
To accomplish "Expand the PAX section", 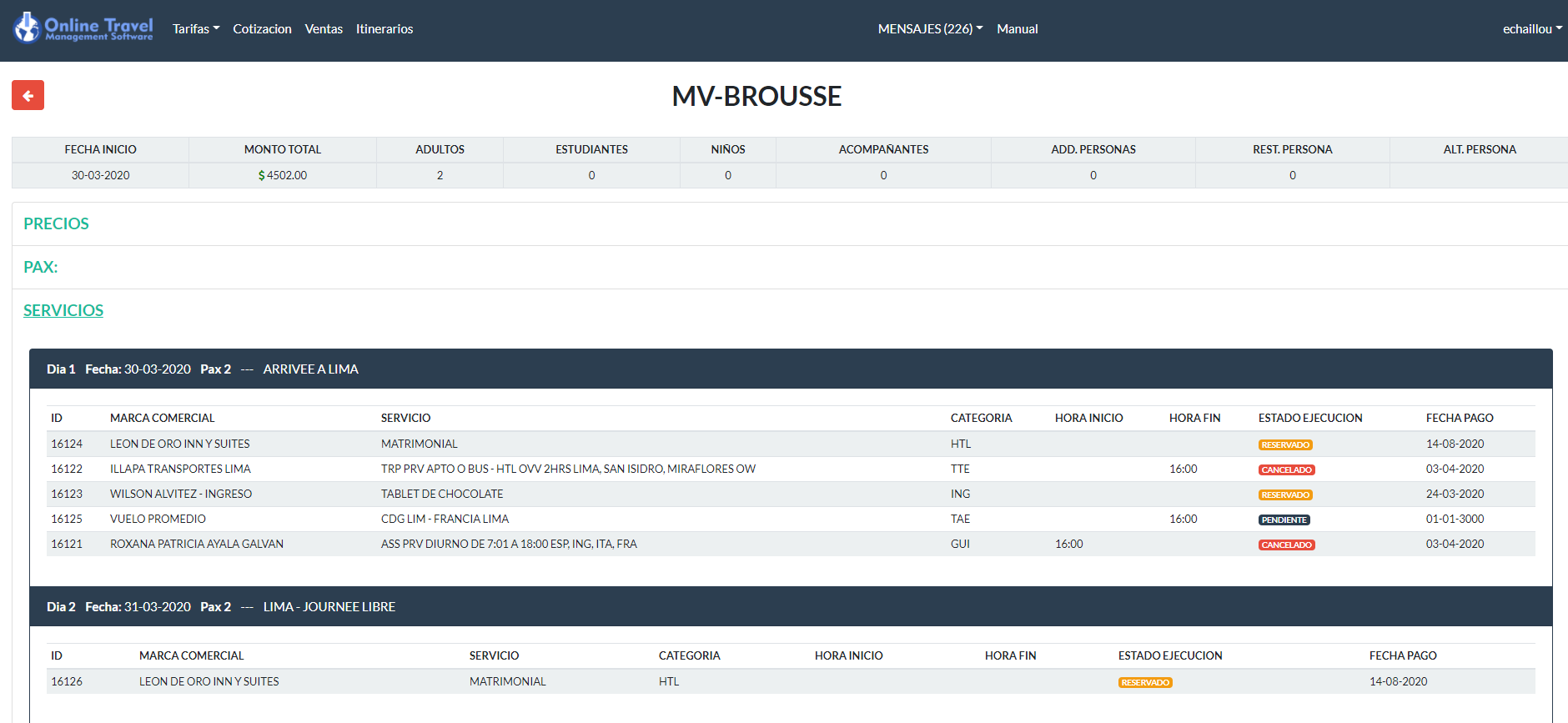I will [x=40, y=267].
